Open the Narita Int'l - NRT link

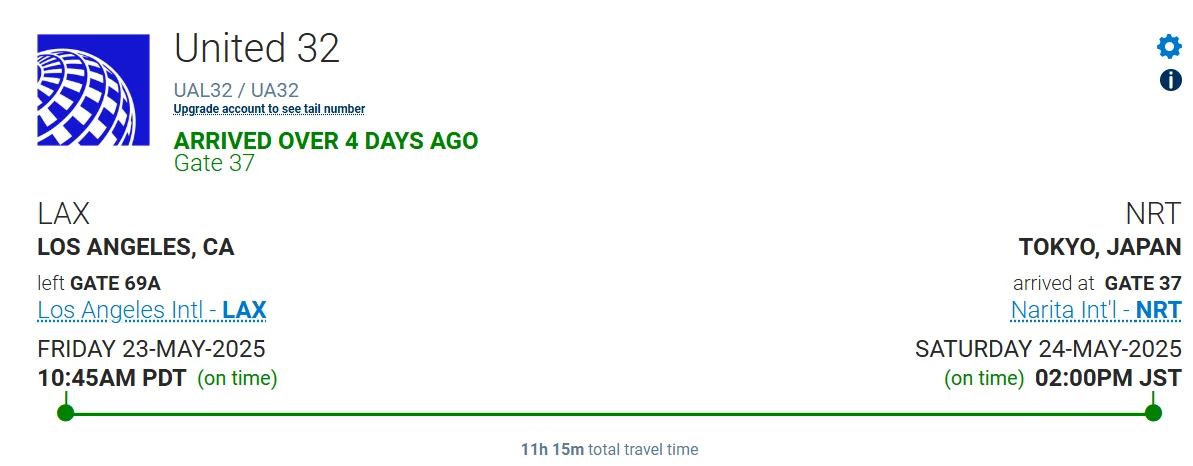(x=1096, y=310)
